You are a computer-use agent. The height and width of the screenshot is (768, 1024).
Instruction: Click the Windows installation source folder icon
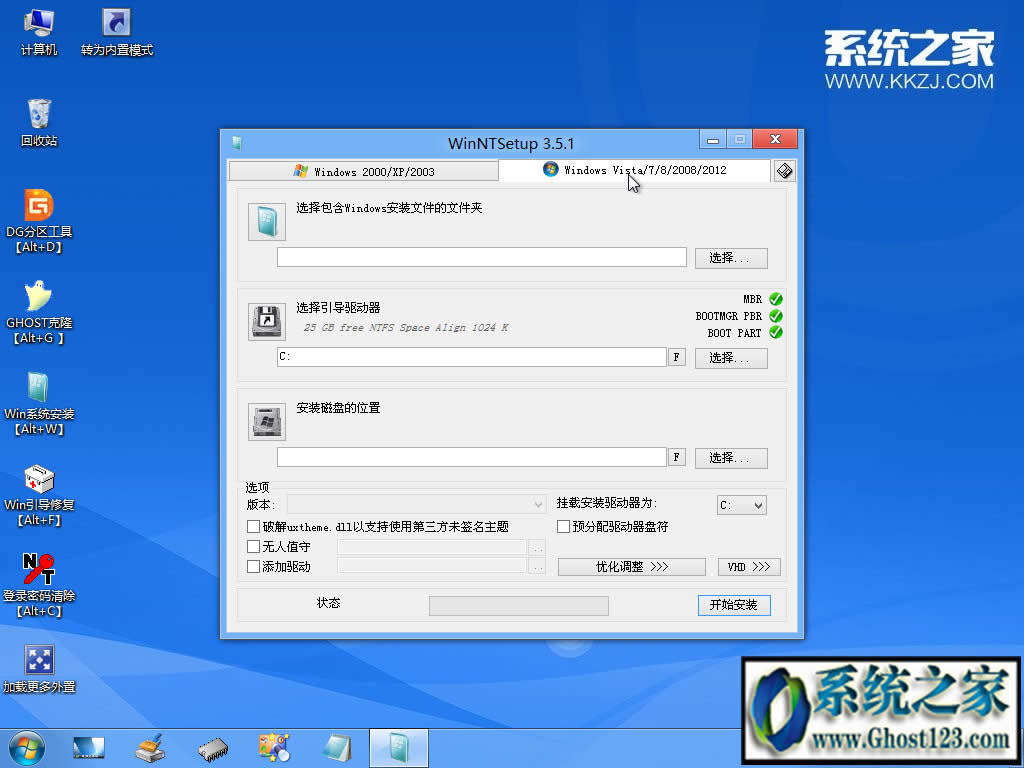click(266, 220)
